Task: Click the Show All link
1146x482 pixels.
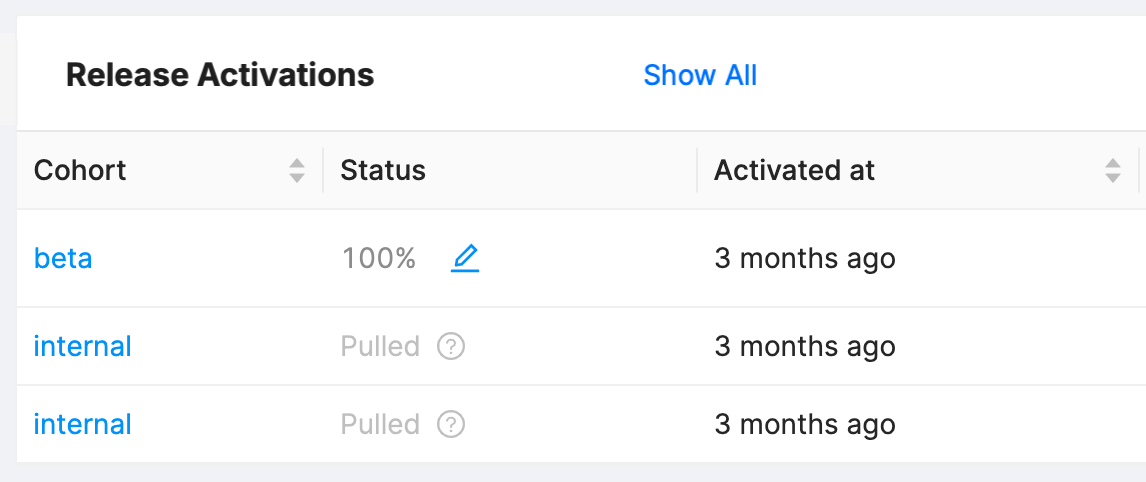Action: click(x=700, y=75)
